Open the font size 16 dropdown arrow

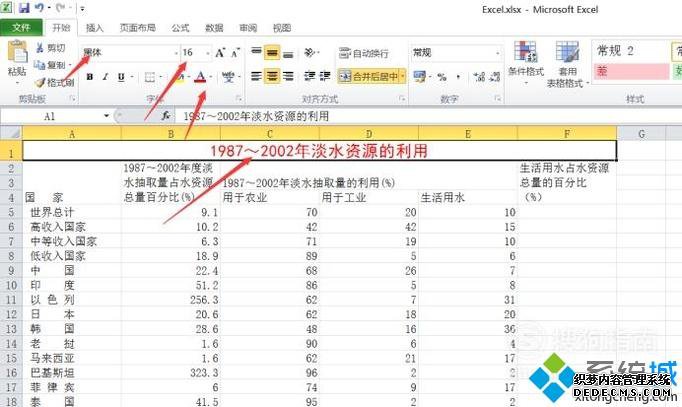[x=208, y=53]
